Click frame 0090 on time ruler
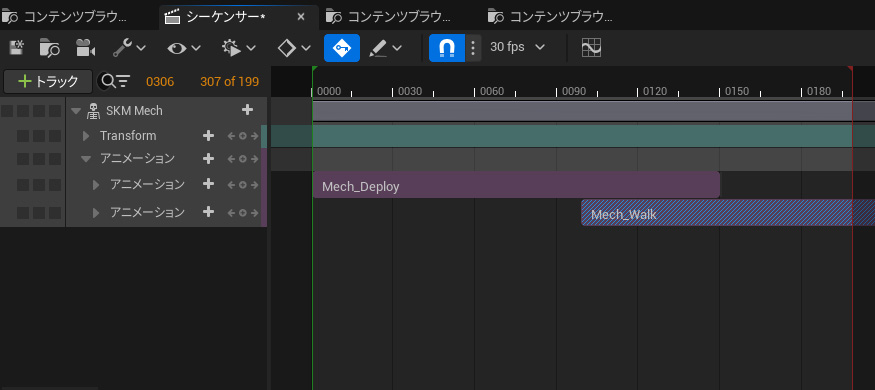Image resolution: width=875 pixels, height=390 pixels. [x=573, y=91]
